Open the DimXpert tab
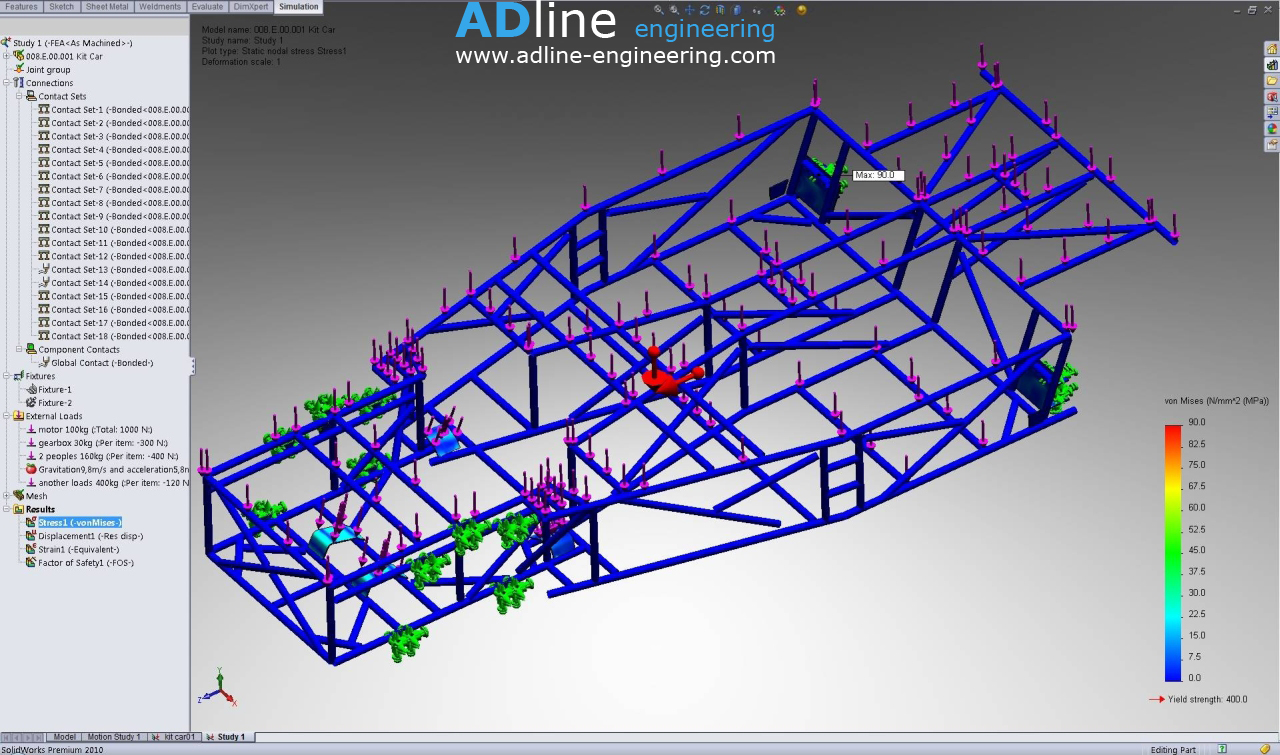The height and width of the screenshot is (755, 1280). pos(251,6)
